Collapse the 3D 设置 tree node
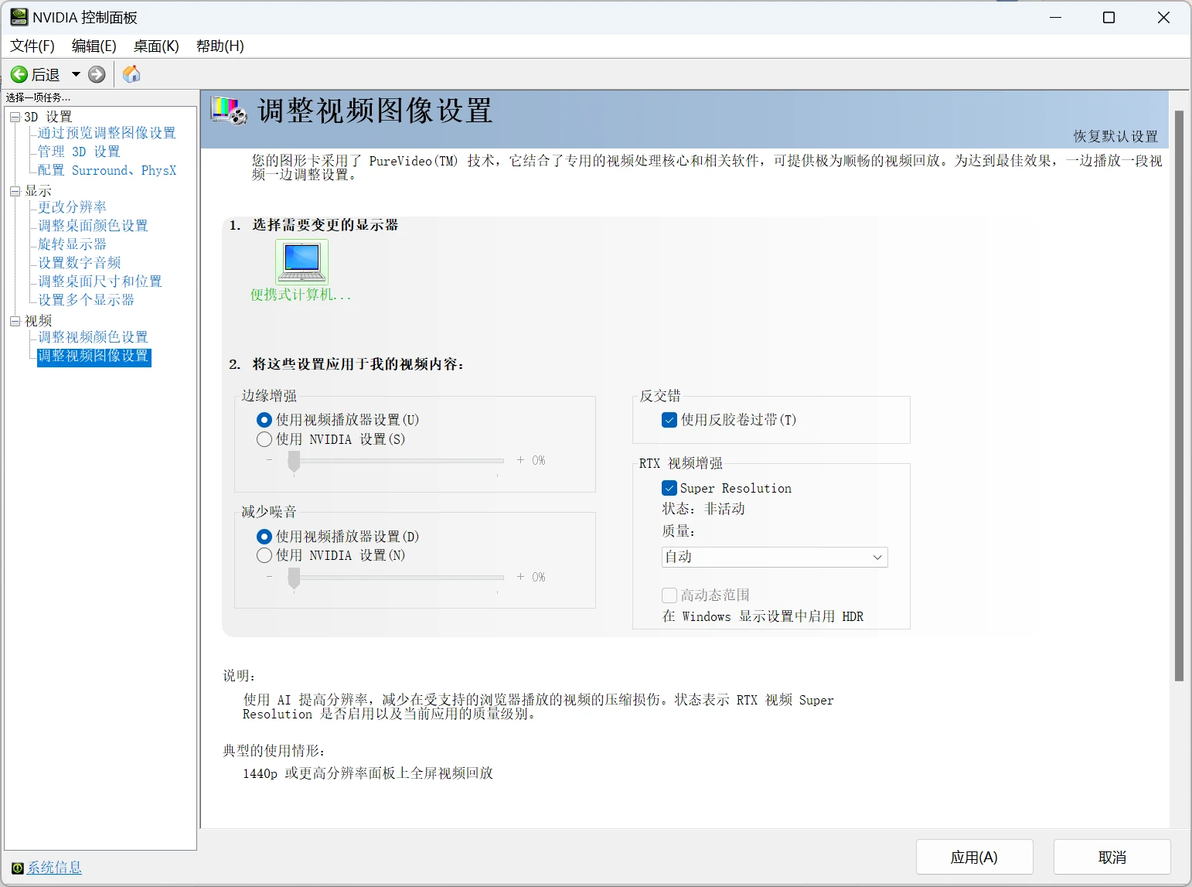 click(15, 117)
